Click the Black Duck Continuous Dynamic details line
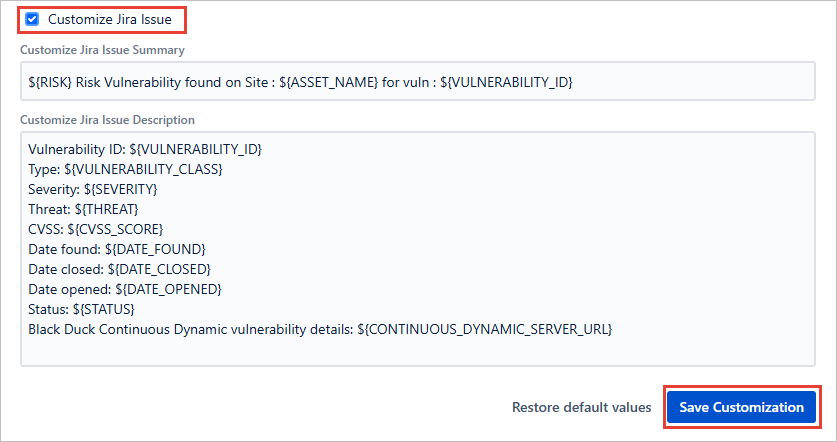The image size is (837, 442). tap(320, 329)
